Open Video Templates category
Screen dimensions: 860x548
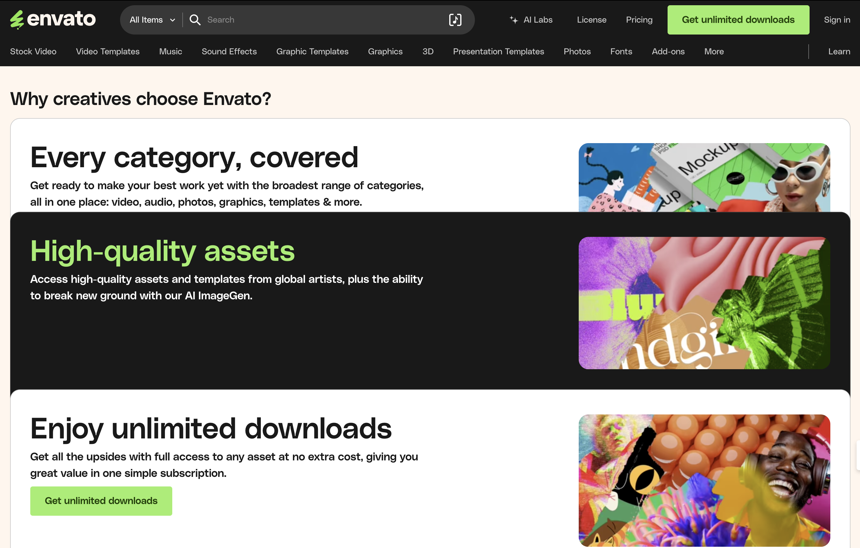(108, 52)
